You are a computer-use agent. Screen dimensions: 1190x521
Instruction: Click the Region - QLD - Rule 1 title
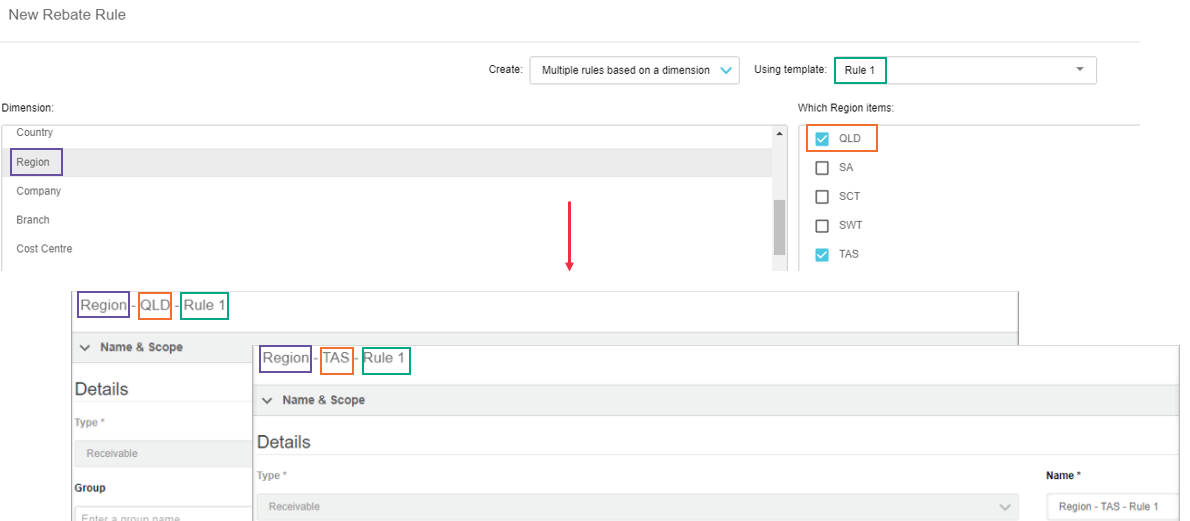click(x=153, y=305)
